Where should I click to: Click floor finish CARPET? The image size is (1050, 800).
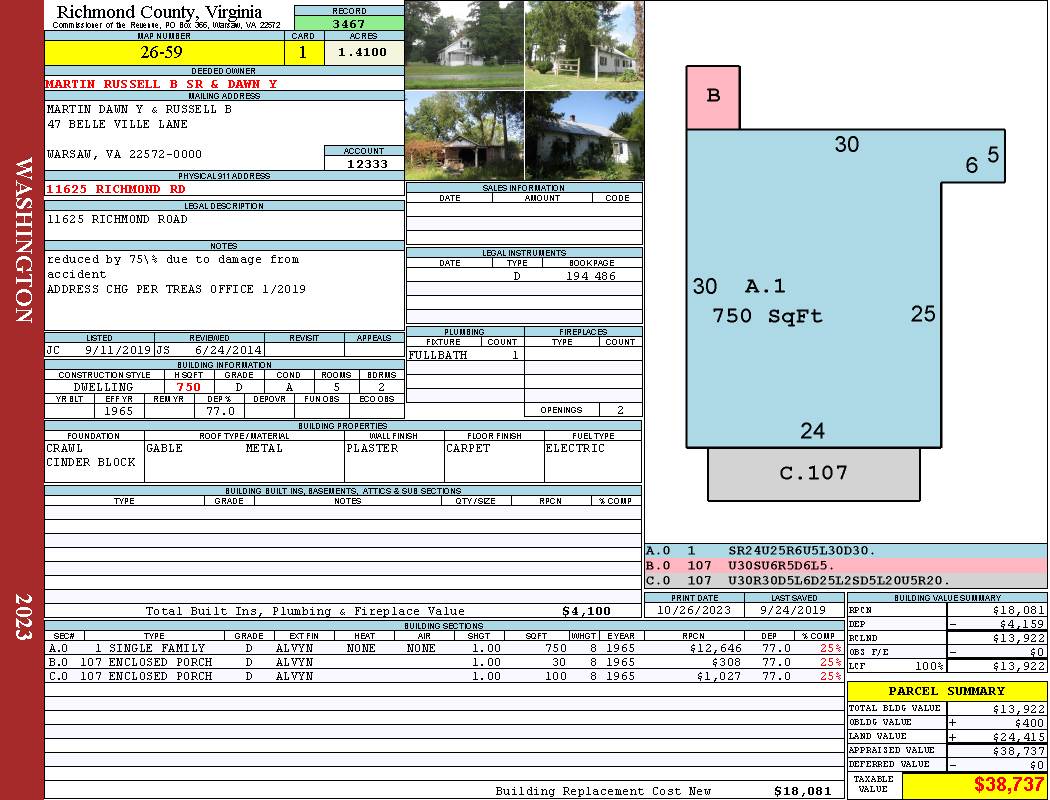click(x=468, y=448)
